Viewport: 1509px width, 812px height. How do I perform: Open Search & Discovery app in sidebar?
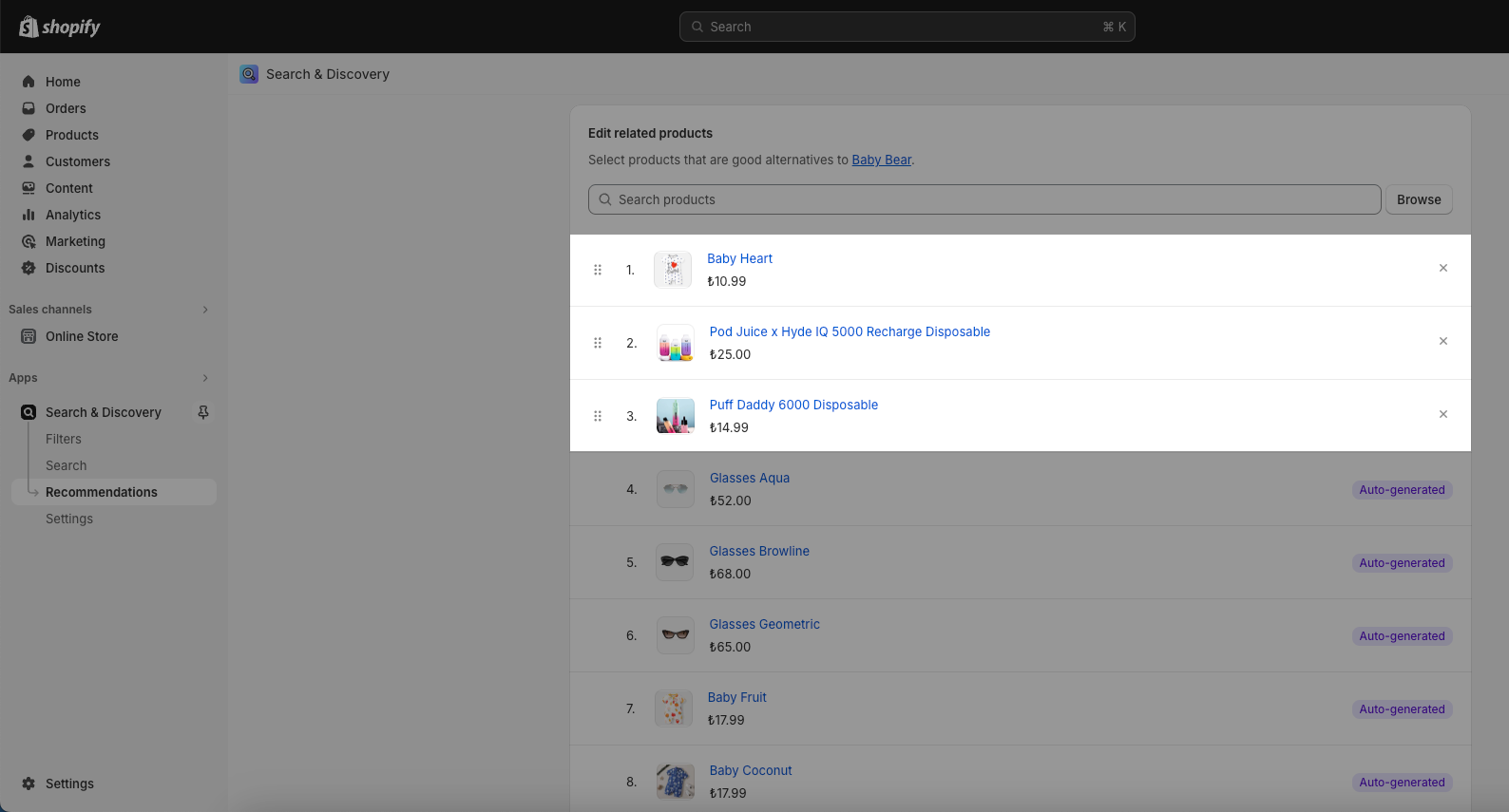tap(104, 412)
